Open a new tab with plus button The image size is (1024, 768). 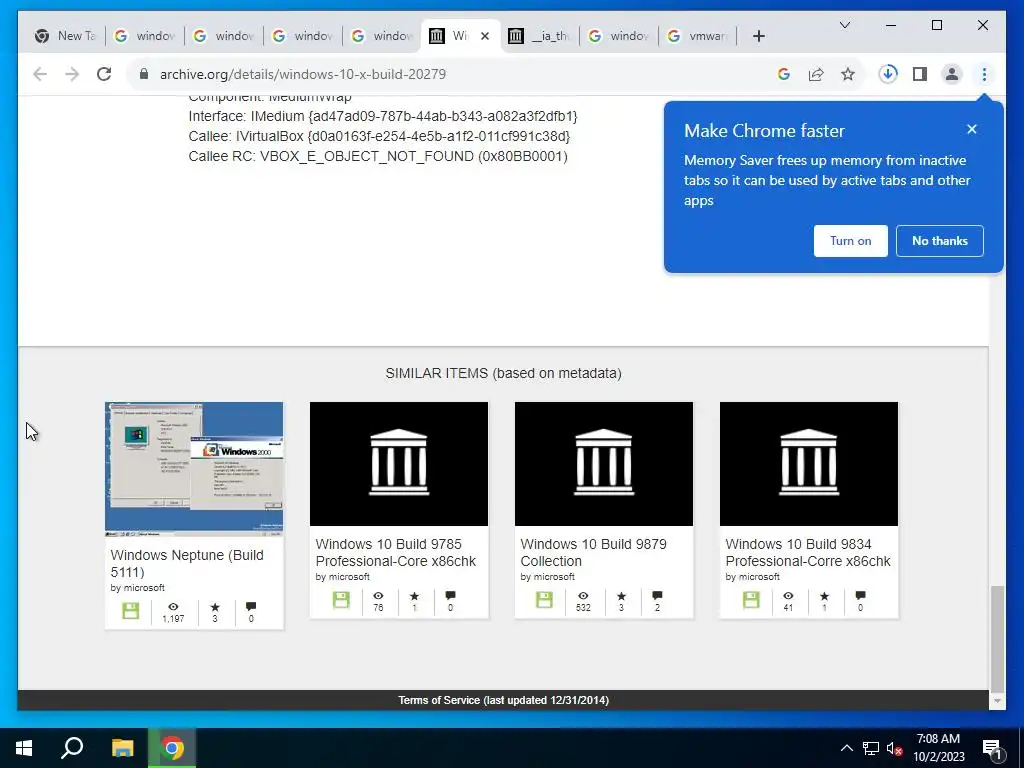(758, 36)
